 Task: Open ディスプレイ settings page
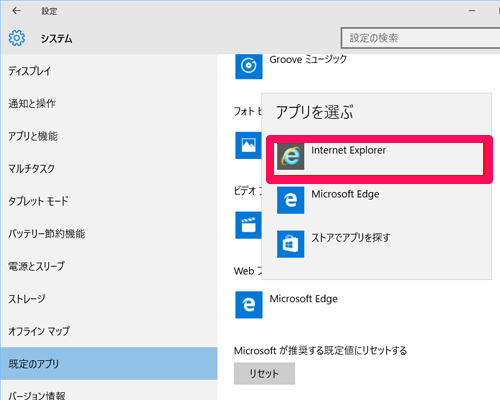(109, 71)
